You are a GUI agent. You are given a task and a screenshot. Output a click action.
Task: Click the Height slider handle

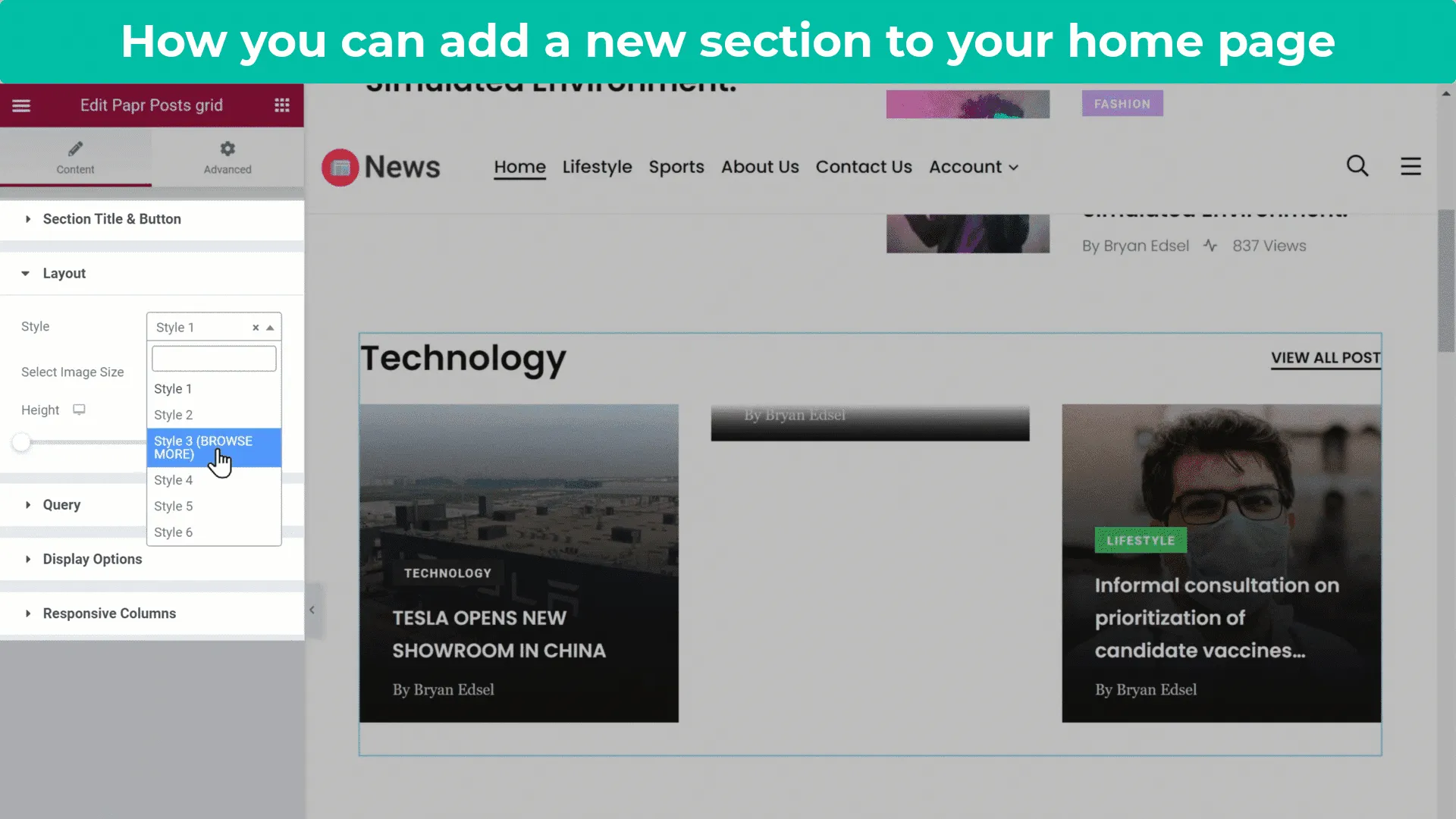pyautogui.click(x=21, y=442)
